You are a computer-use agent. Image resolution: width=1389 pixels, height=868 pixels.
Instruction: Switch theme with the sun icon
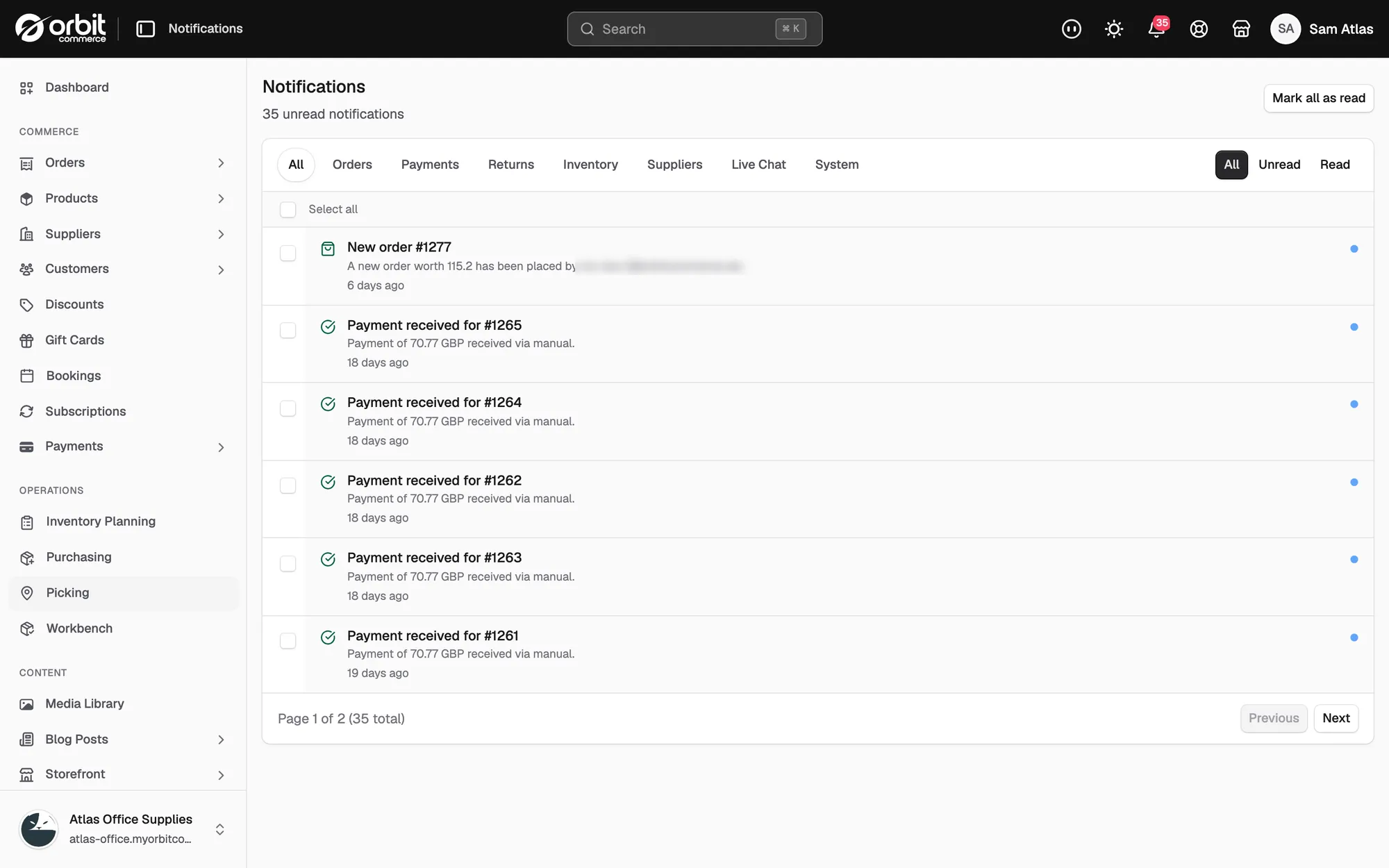[x=1114, y=28]
